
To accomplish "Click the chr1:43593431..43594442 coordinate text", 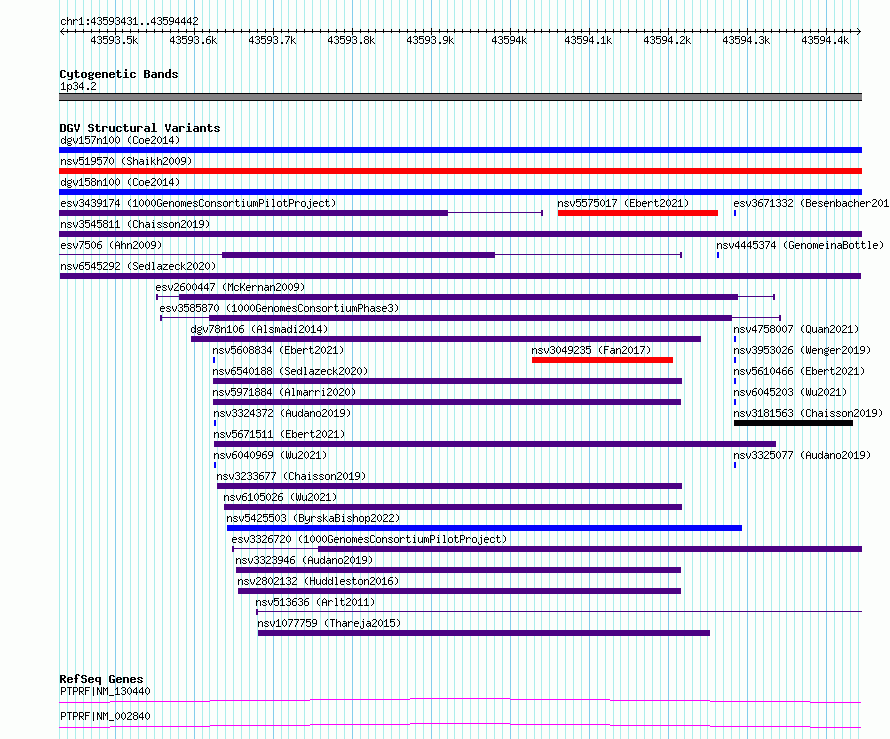I will point(129,21).
